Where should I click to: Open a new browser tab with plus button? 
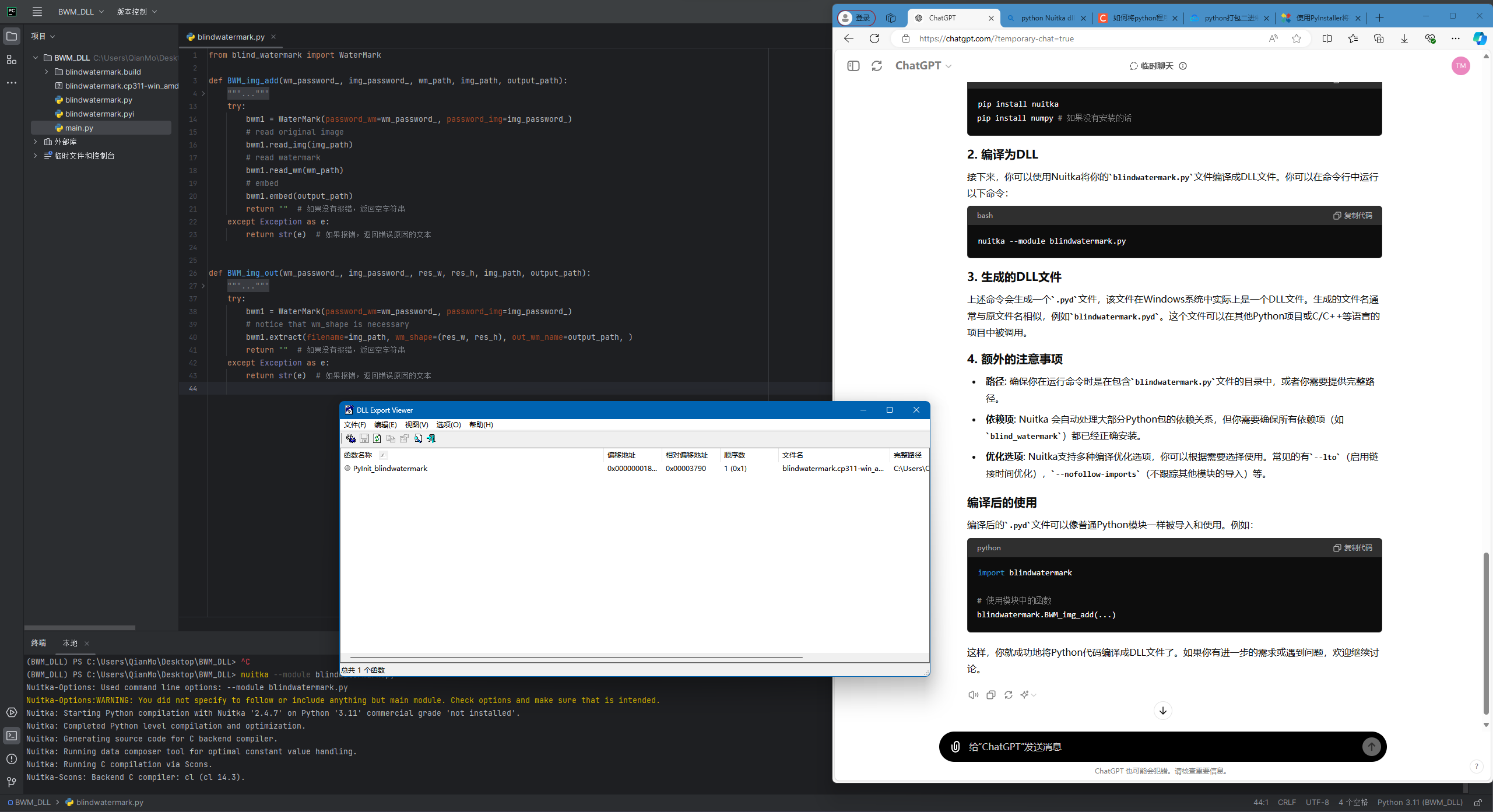(x=1379, y=18)
